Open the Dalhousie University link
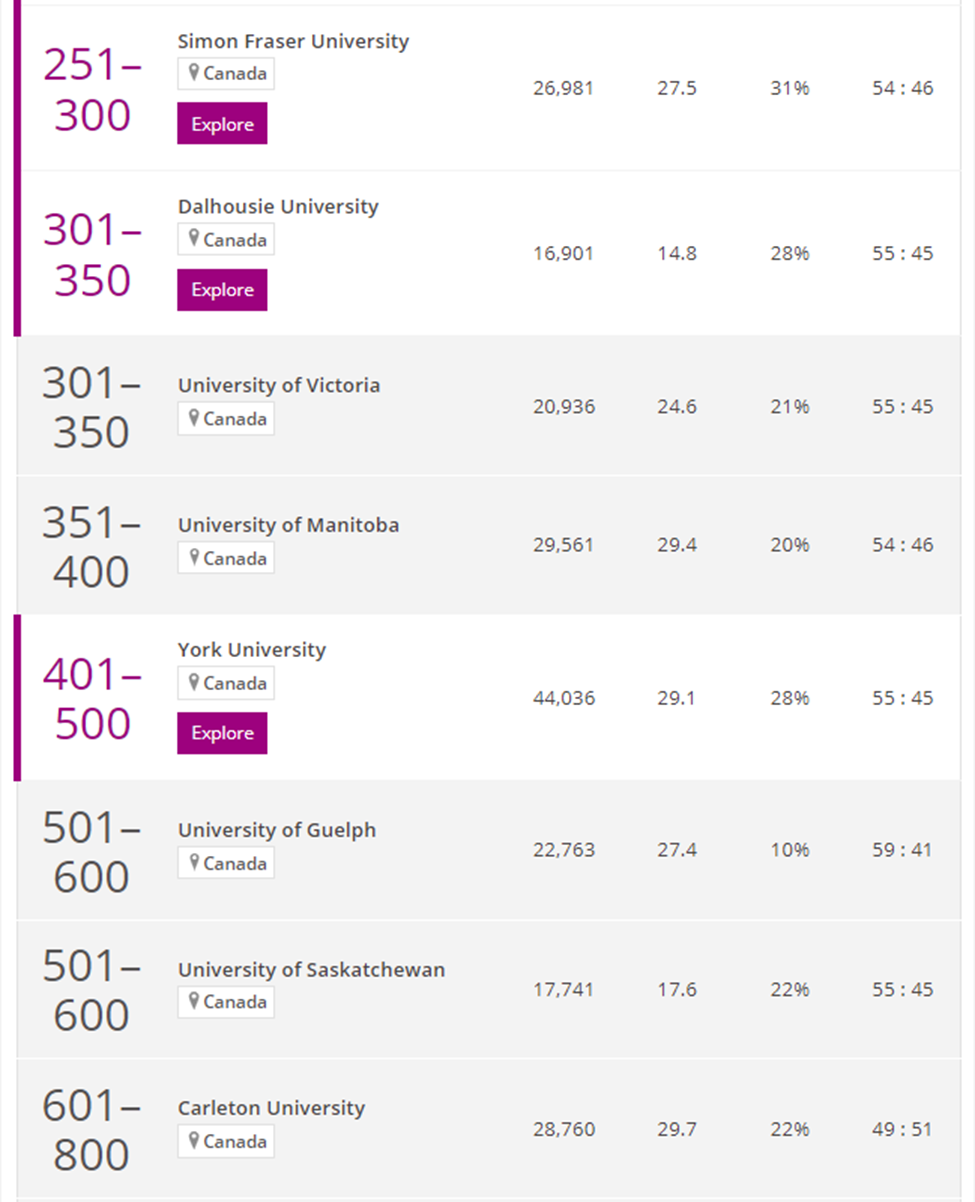This screenshot has height=1202, width=975. (278, 207)
